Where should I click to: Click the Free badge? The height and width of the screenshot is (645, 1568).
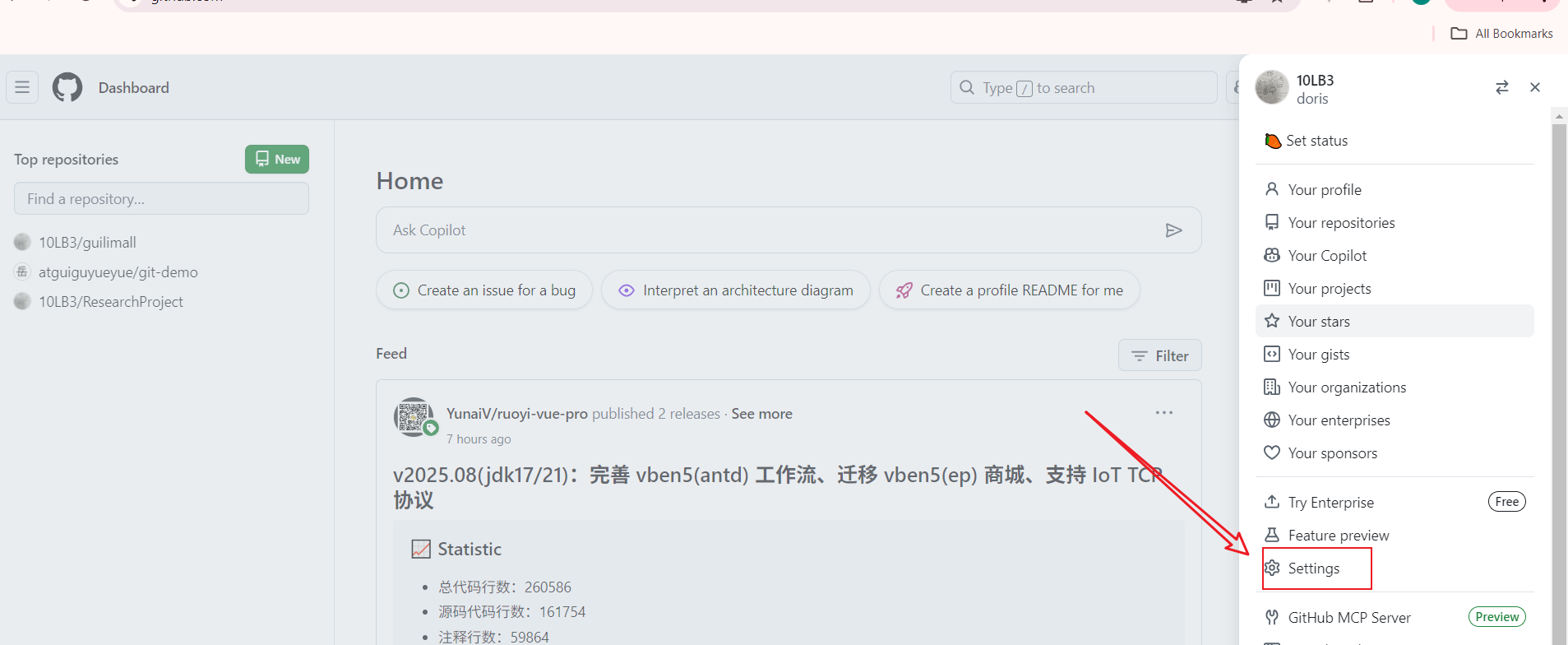tap(1507, 502)
